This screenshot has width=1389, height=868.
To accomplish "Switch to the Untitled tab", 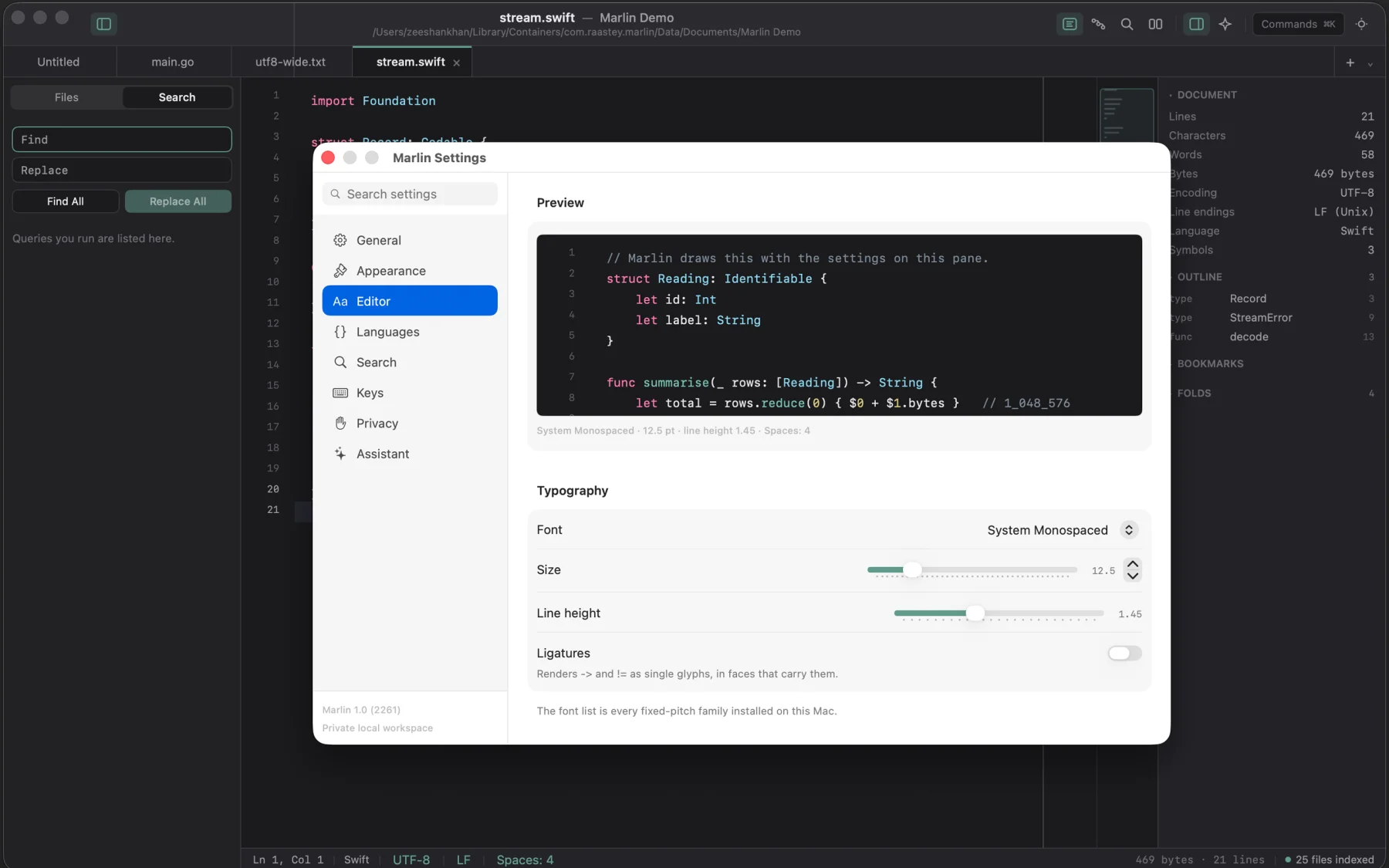I will pos(59,62).
